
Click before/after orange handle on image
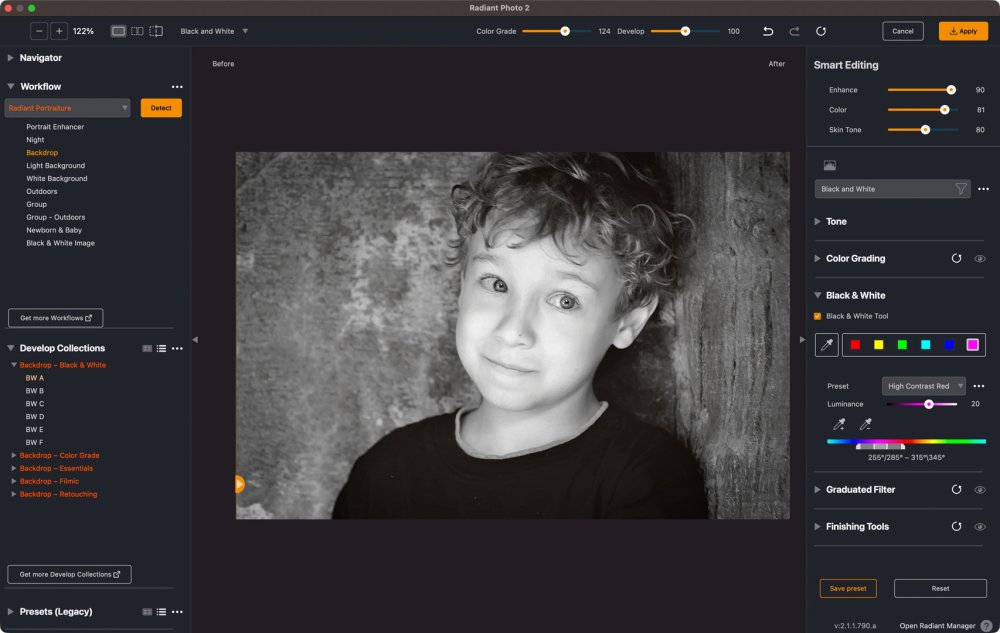239,484
